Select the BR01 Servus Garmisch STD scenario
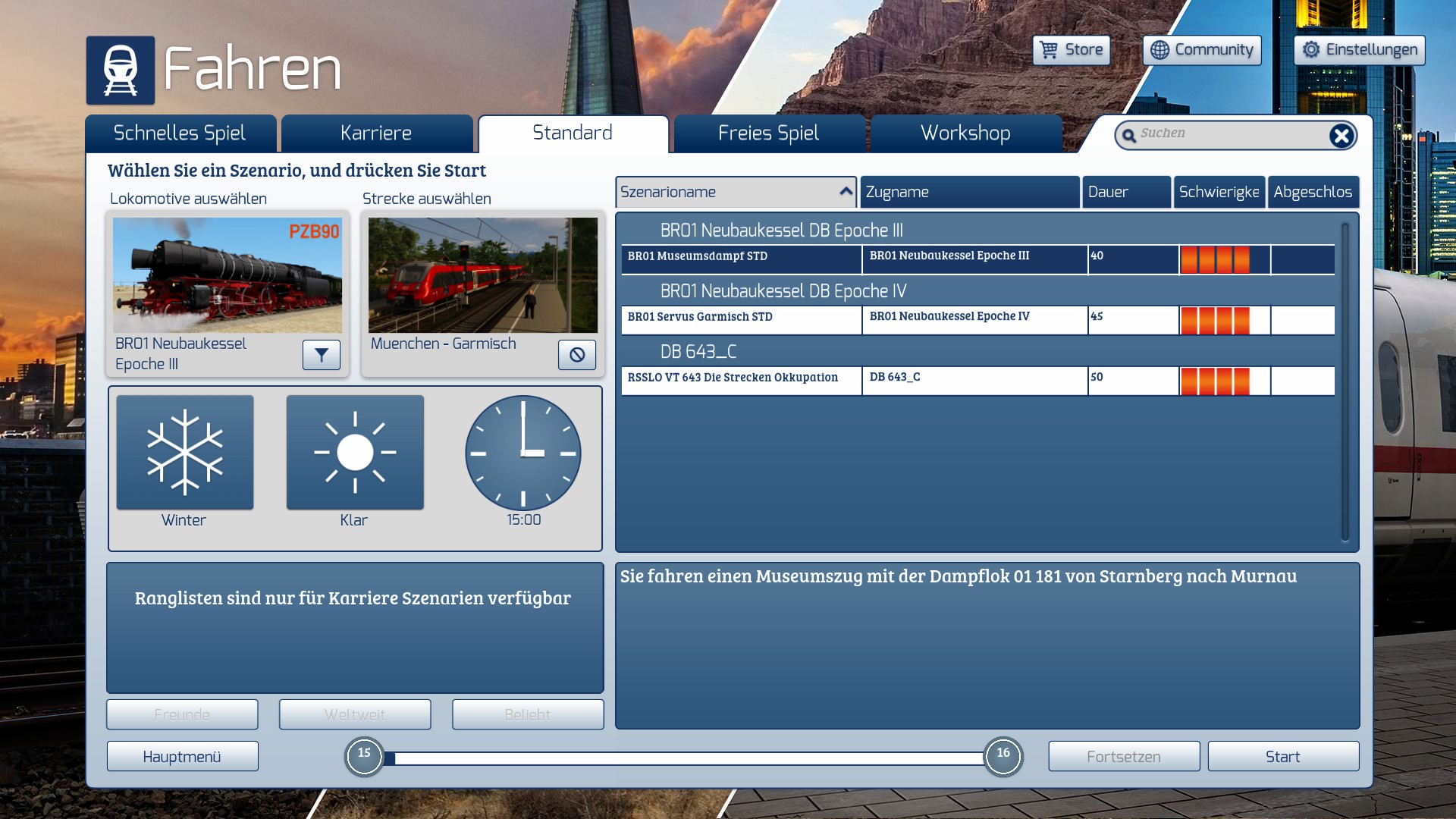The image size is (1456, 819). pos(740,318)
